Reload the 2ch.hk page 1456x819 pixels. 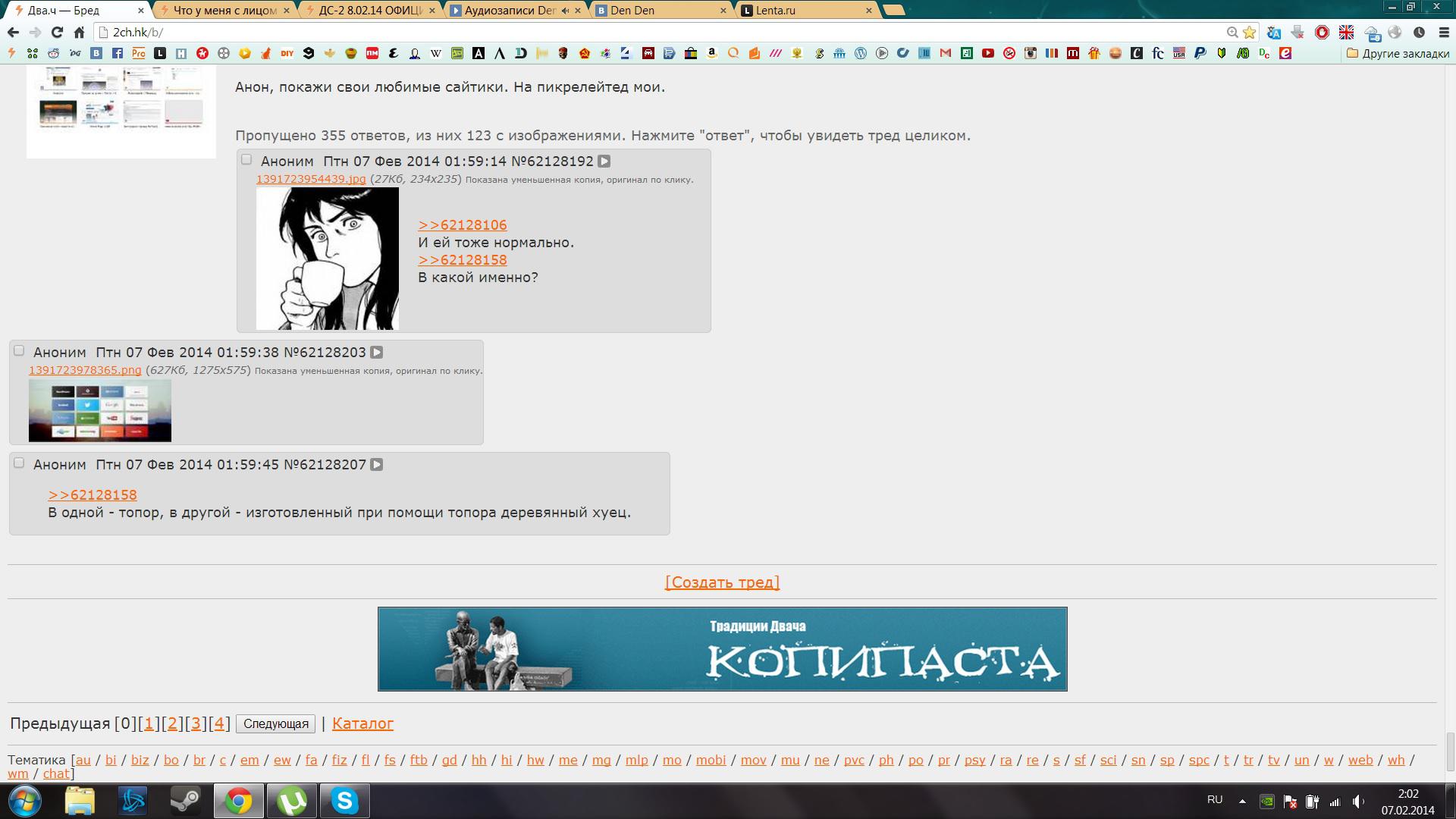click(x=57, y=32)
